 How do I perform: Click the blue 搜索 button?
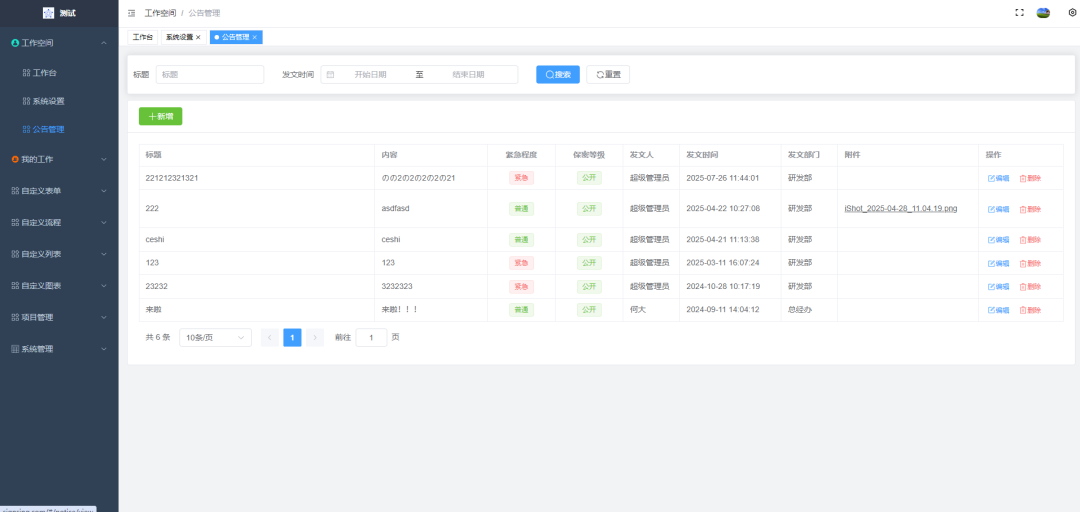(558, 74)
